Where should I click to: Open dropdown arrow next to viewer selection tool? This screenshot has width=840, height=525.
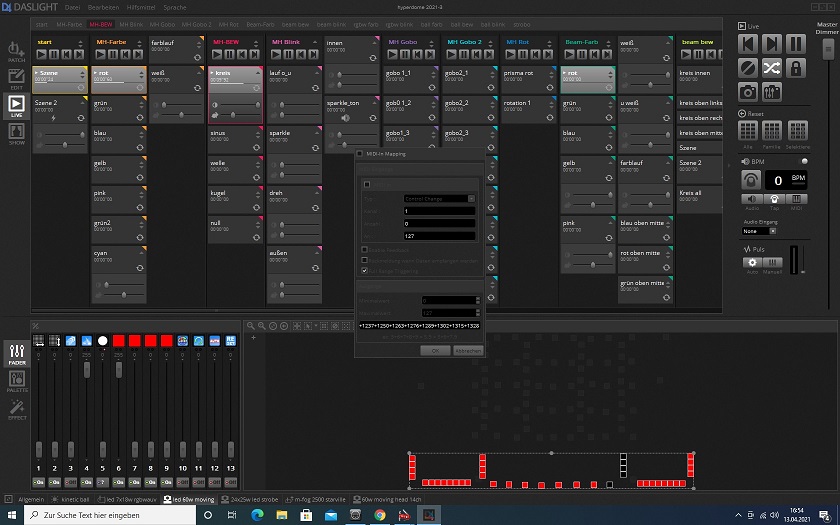(316, 326)
